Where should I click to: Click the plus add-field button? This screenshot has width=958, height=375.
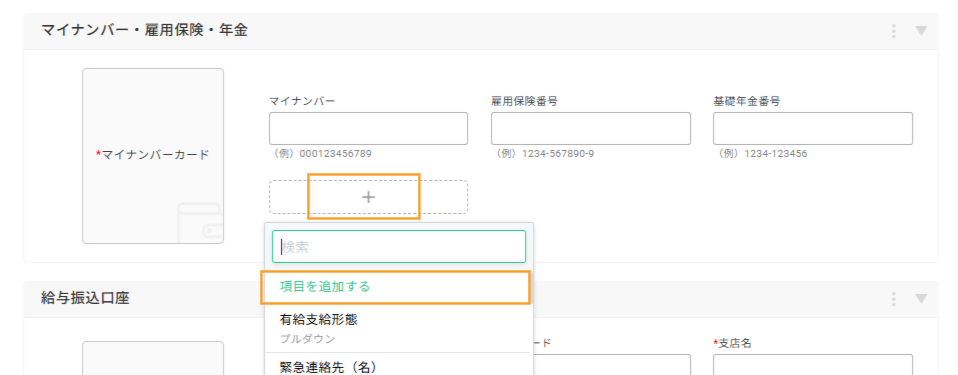click(x=368, y=197)
